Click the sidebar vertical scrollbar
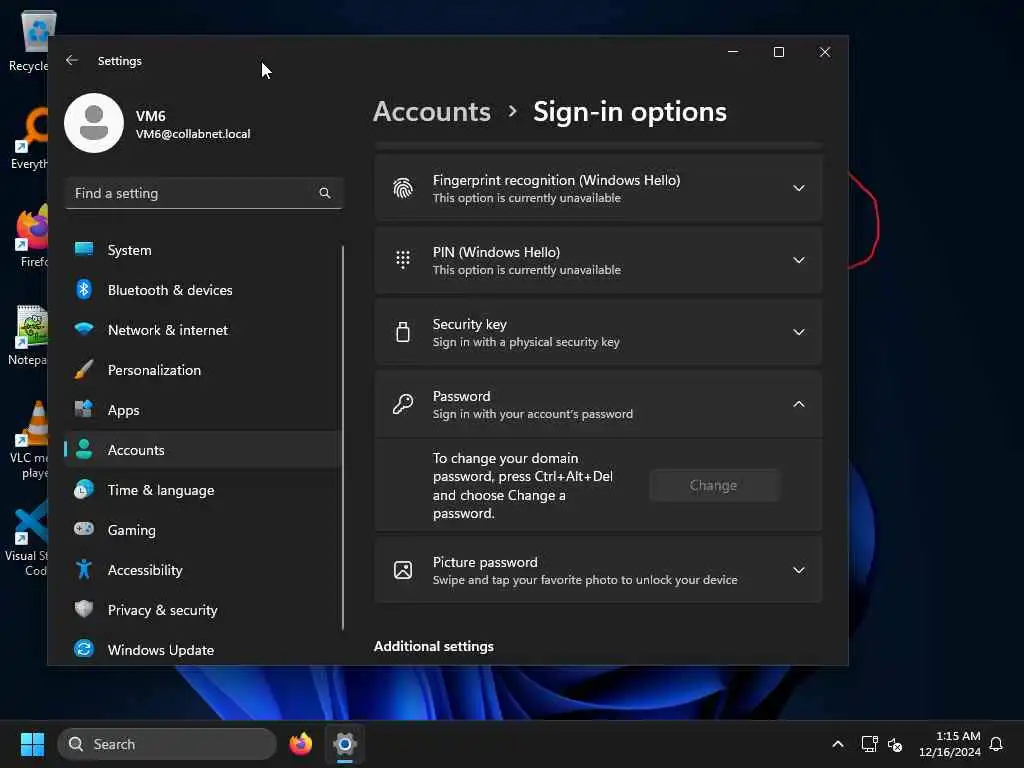 342,438
